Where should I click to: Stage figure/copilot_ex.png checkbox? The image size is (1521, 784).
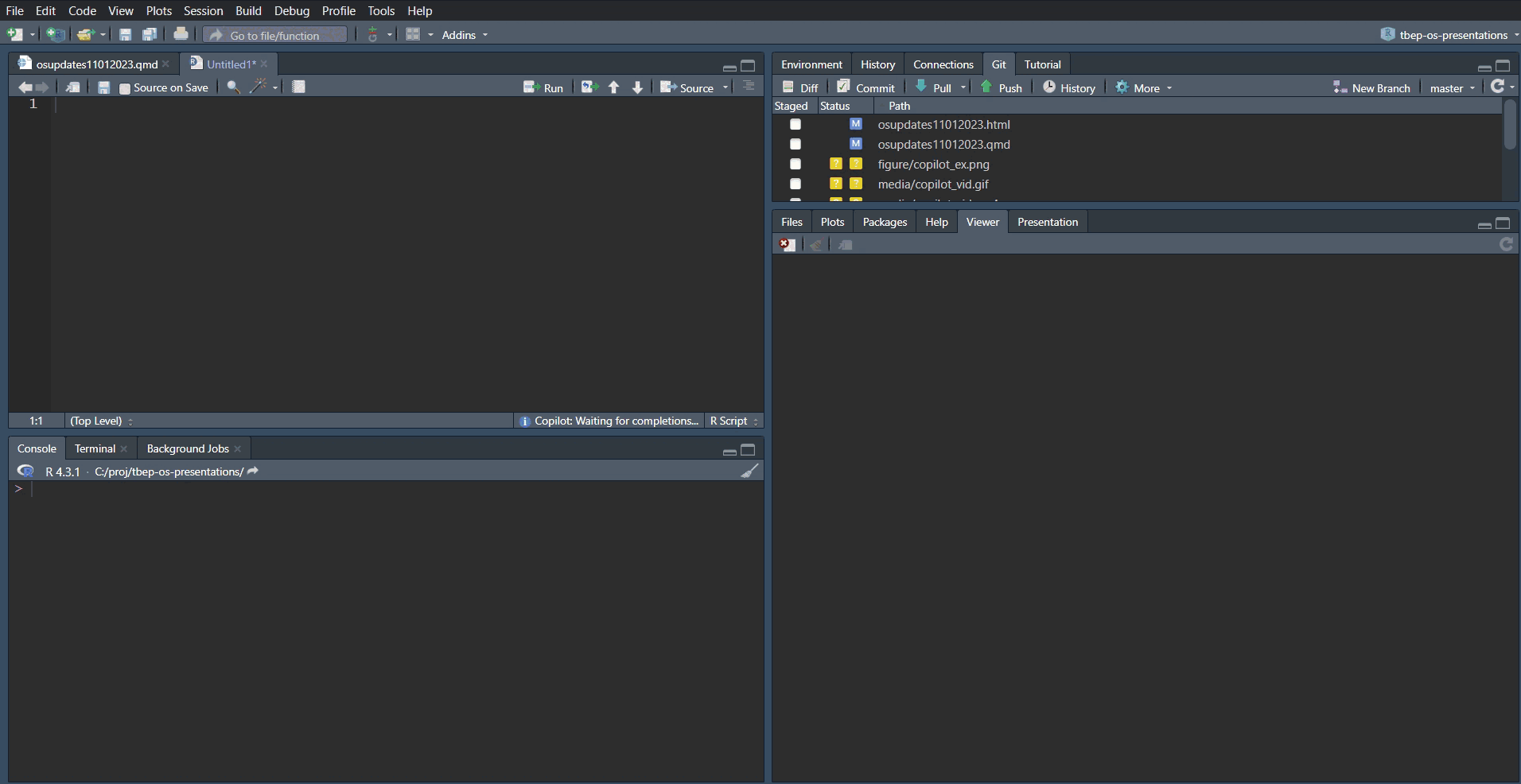click(x=795, y=165)
